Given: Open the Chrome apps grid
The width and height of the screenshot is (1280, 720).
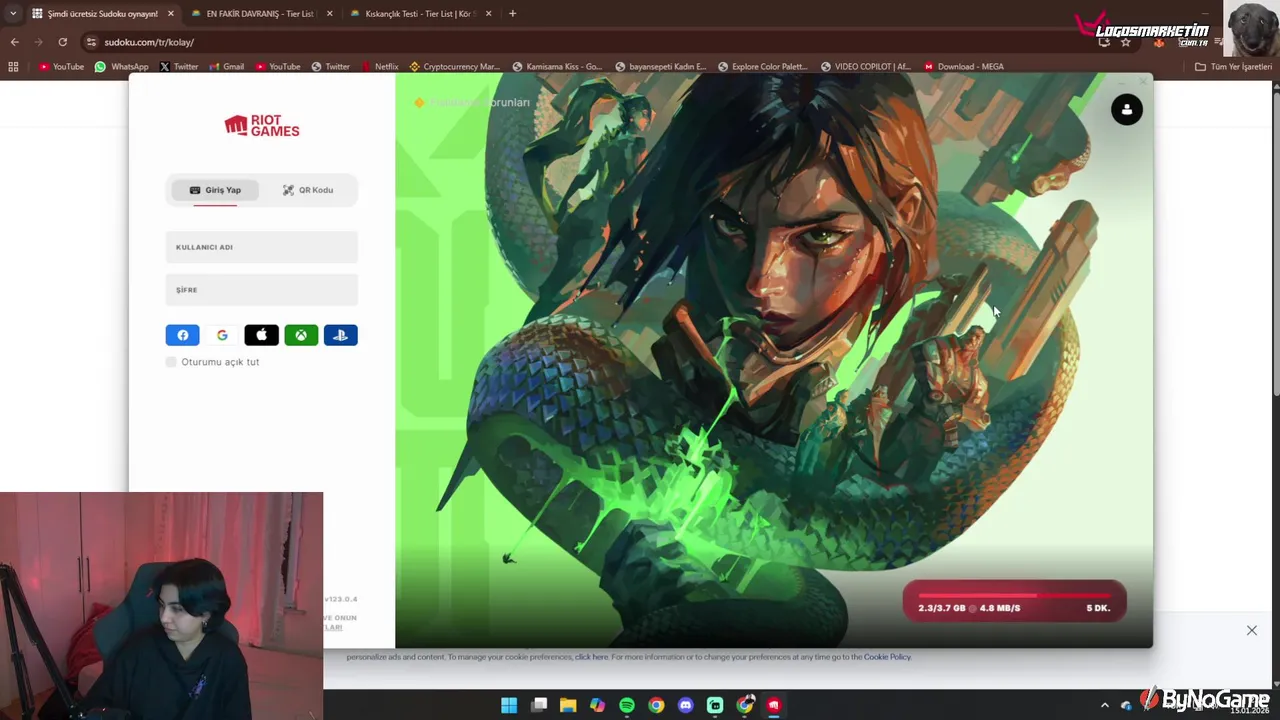Looking at the screenshot, I should 13,67.
